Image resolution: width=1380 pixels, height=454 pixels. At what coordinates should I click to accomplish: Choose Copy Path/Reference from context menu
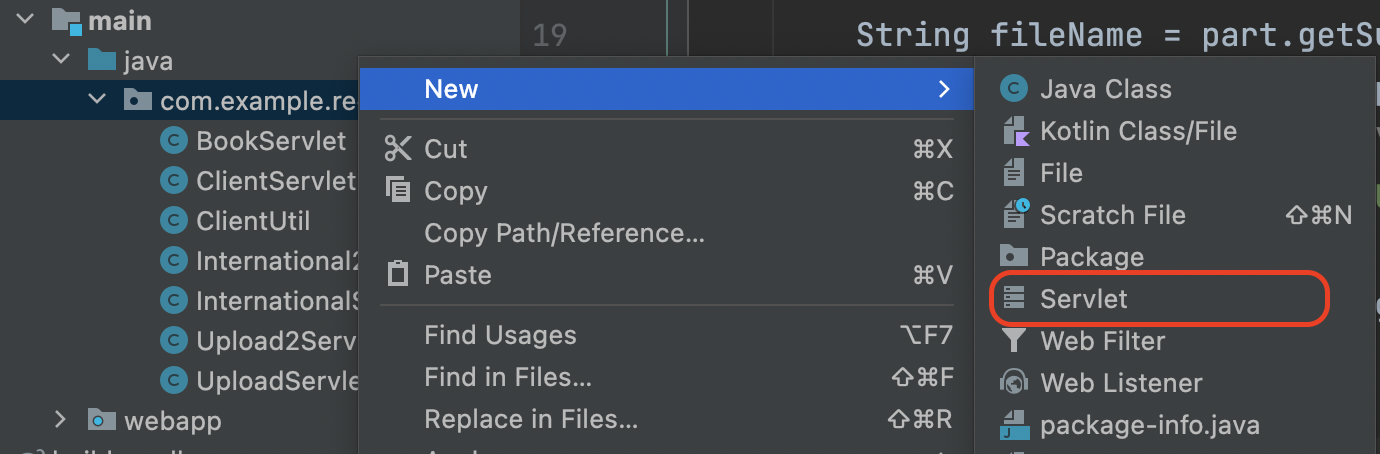coord(564,233)
